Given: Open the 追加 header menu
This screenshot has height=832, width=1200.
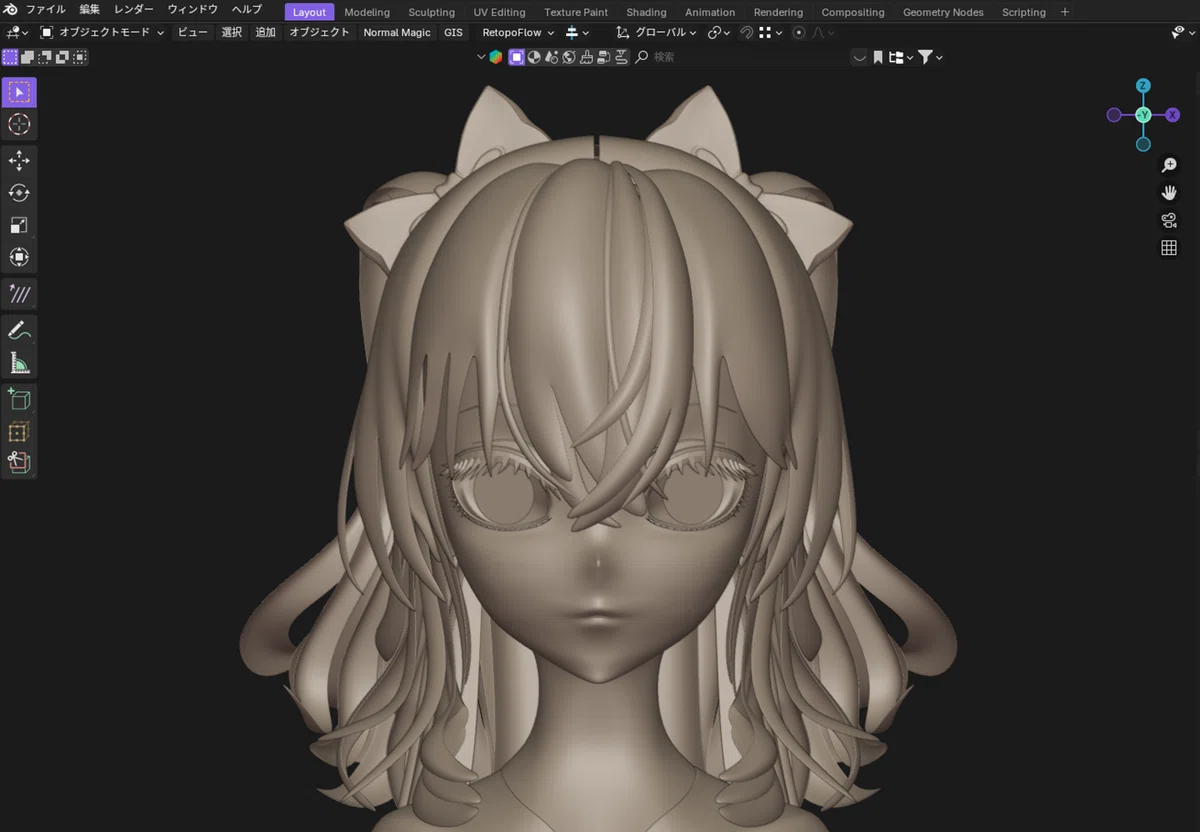Looking at the screenshot, I should point(265,33).
